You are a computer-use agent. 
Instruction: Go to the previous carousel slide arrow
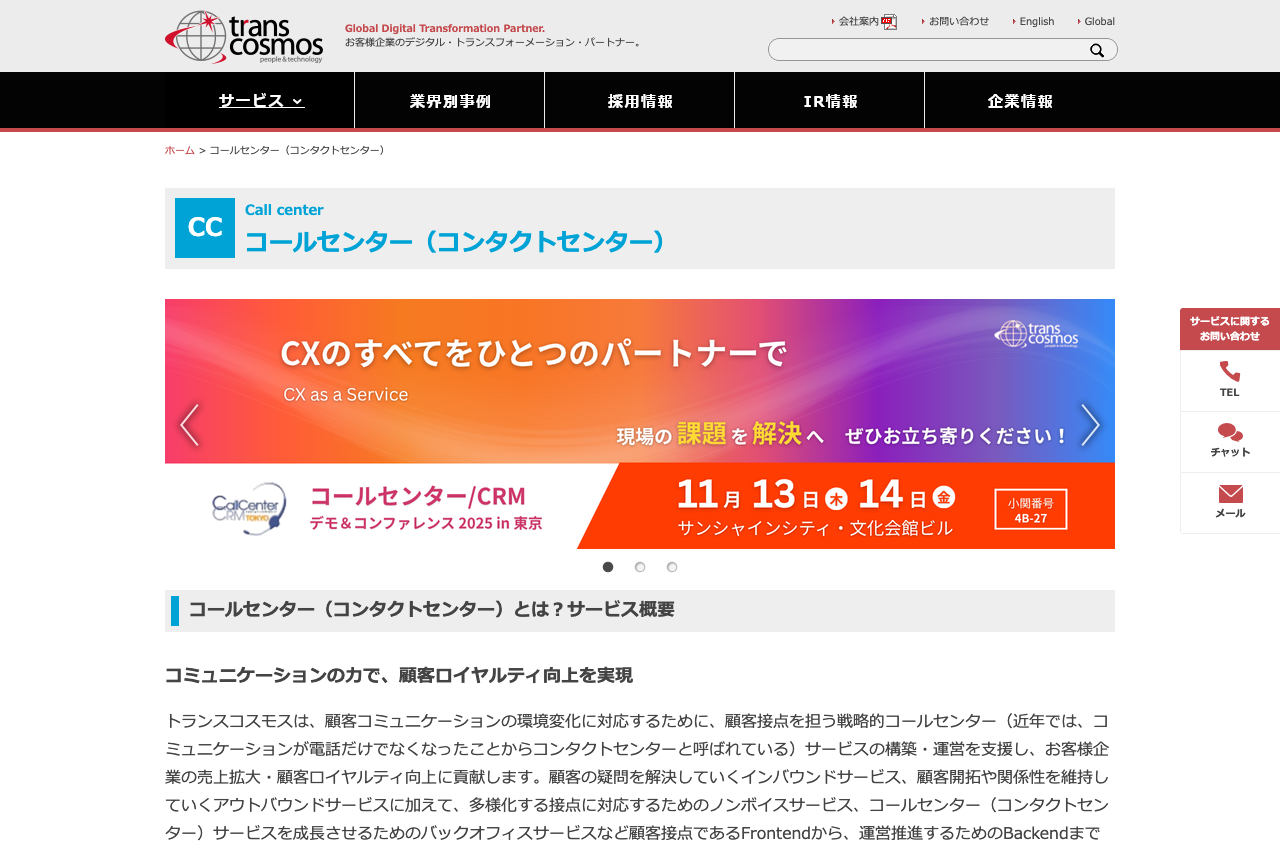point(189,425)
